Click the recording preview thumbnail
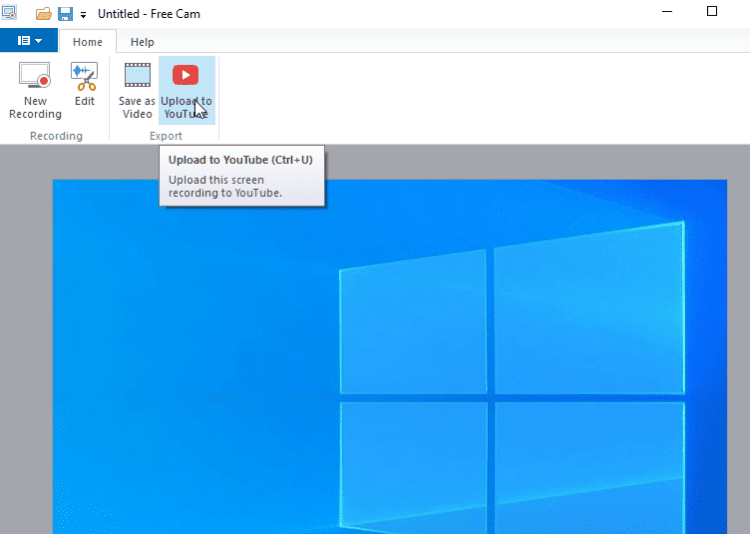Image resolution: width=750 pixels, height=534 pixels. pos(389,356)
